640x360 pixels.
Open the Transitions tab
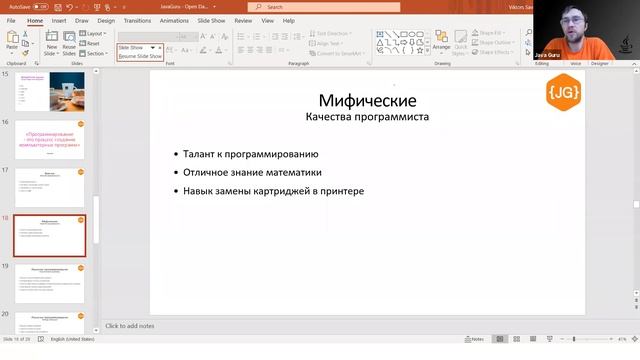click(137, 20)
